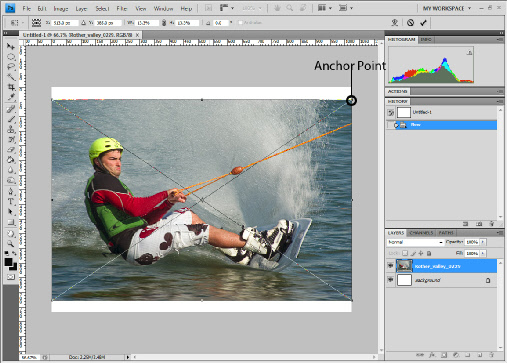Screen dimensions: 507x363
Task: Select the Lasso tool
Action: pos(11,67)
